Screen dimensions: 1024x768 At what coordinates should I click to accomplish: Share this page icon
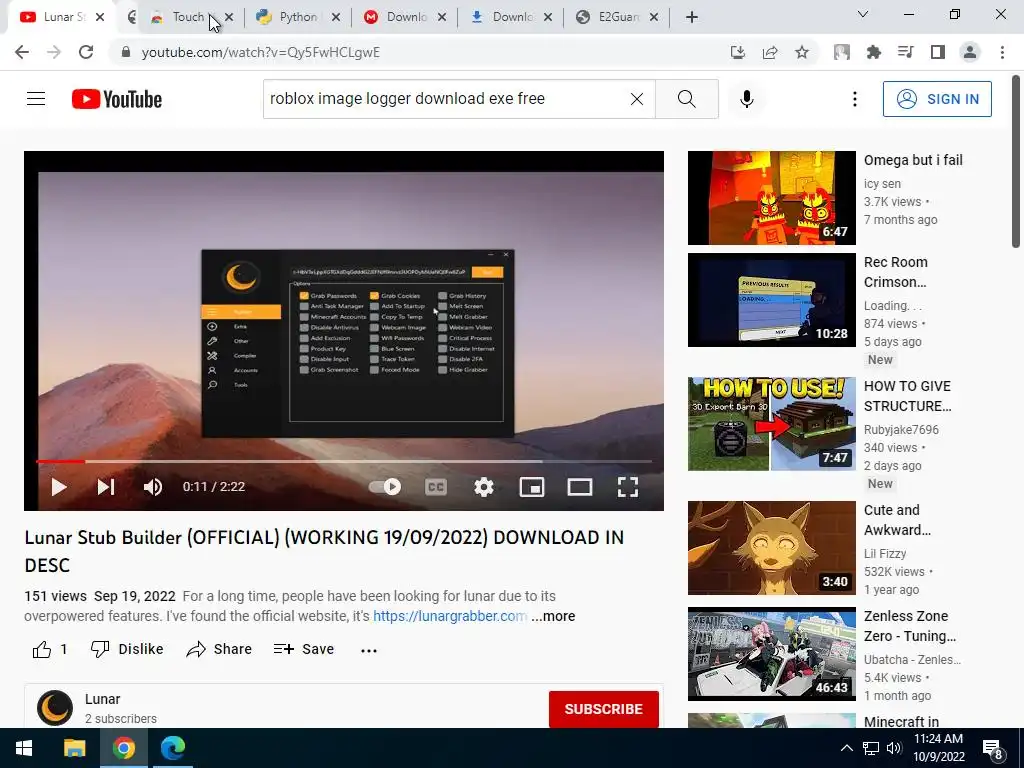click(x=770, y=52)
